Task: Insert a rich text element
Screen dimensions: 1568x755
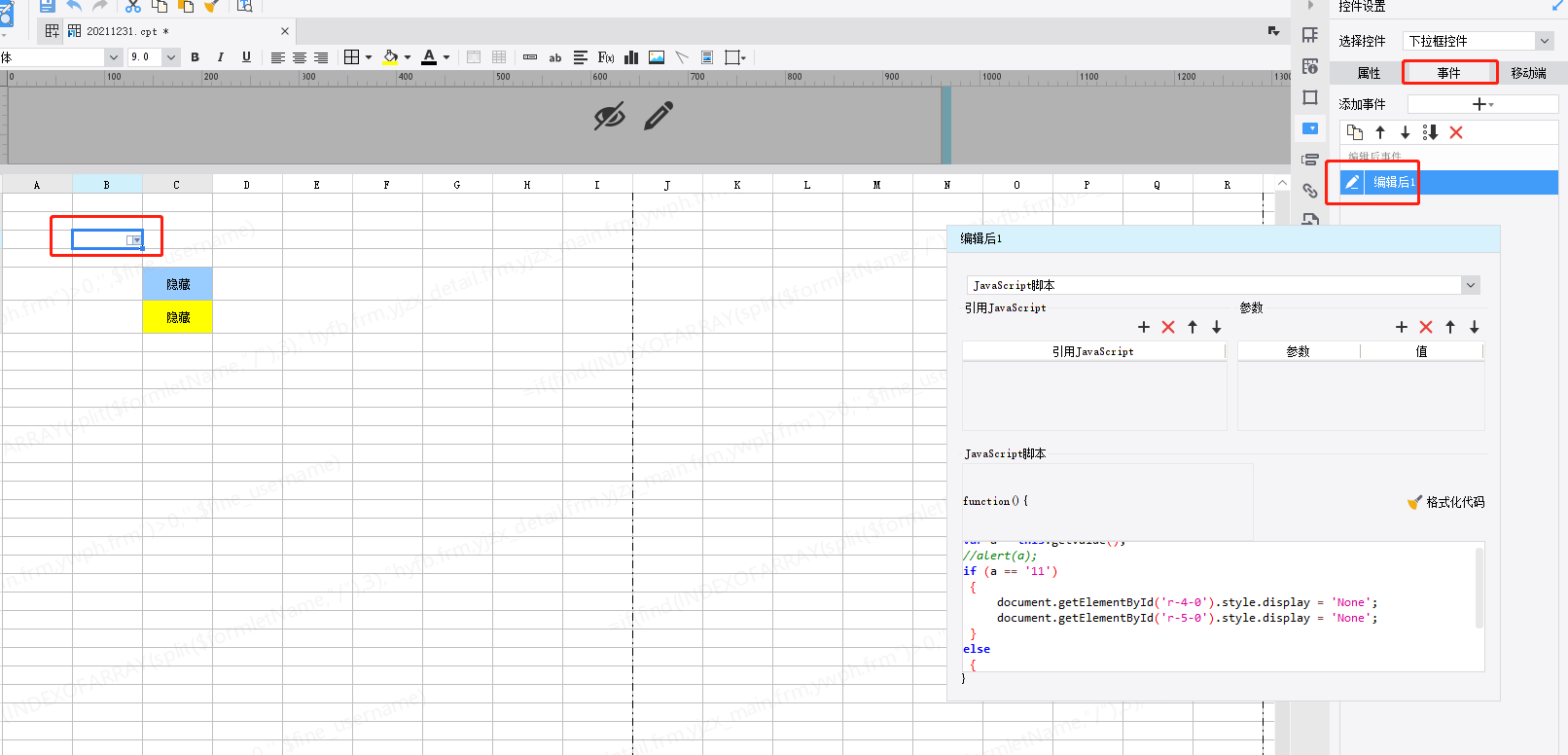Action: click(x=581, y=57)
